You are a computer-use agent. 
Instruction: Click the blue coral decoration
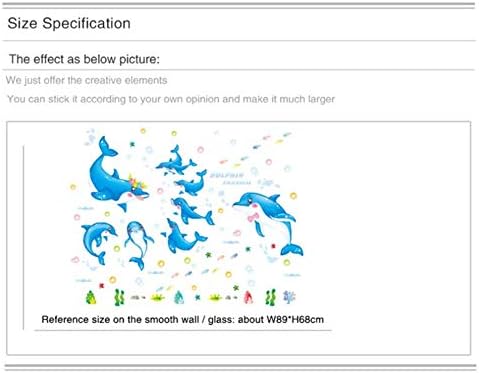(289, 296)
